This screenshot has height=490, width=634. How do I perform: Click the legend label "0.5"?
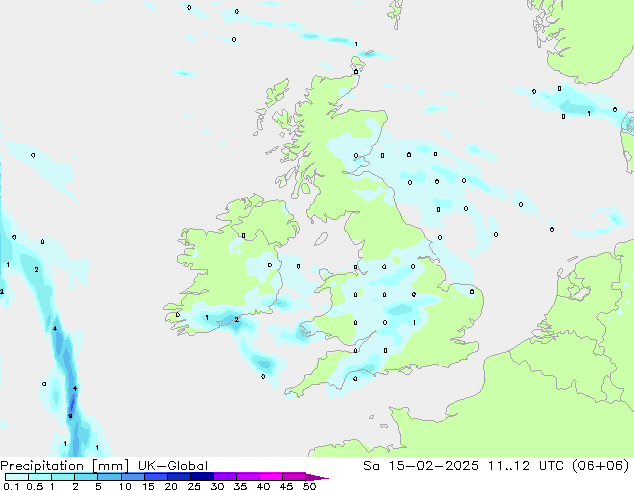click(34, 486)
